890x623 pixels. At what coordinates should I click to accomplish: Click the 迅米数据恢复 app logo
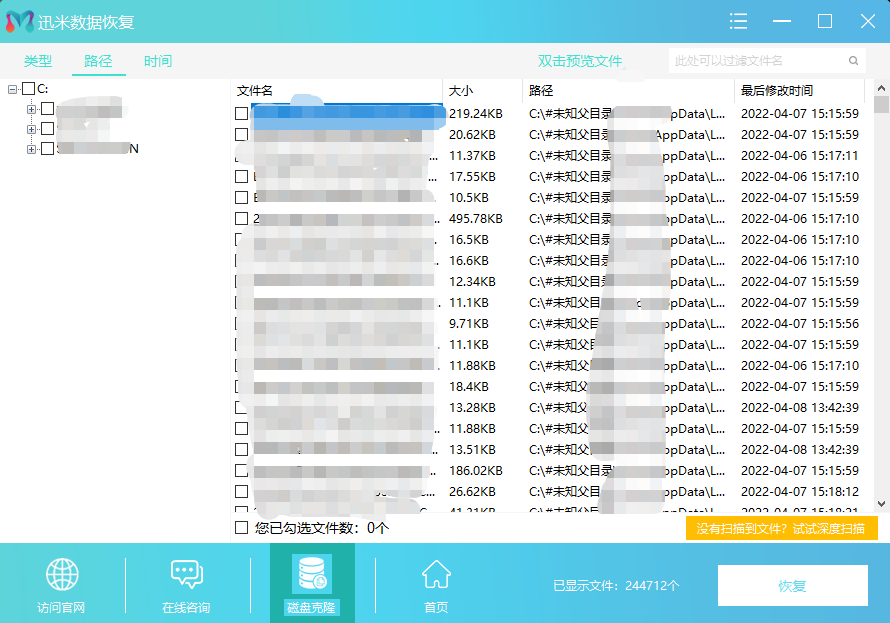pyautogui.click(x=19, y=22)
